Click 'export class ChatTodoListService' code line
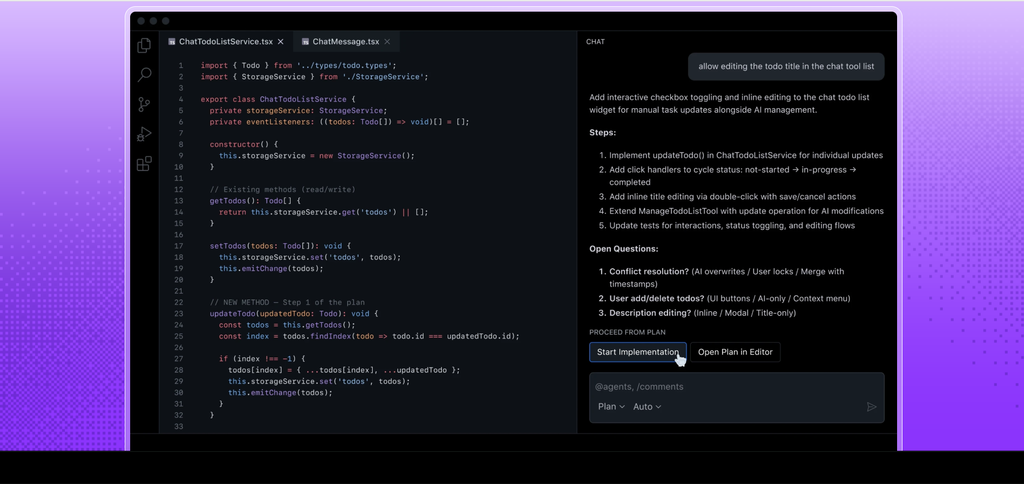 click(278, 99)
